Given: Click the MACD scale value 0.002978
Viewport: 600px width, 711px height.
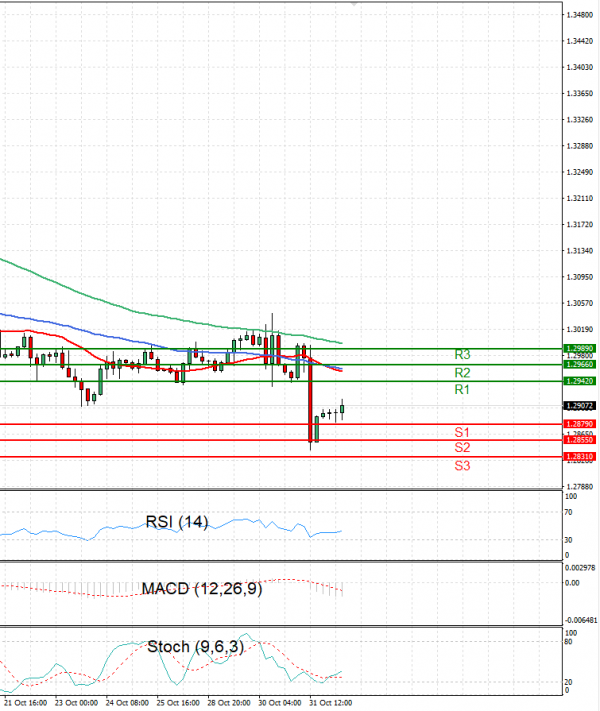Looking at the screenshot, I should click(580, 568).
